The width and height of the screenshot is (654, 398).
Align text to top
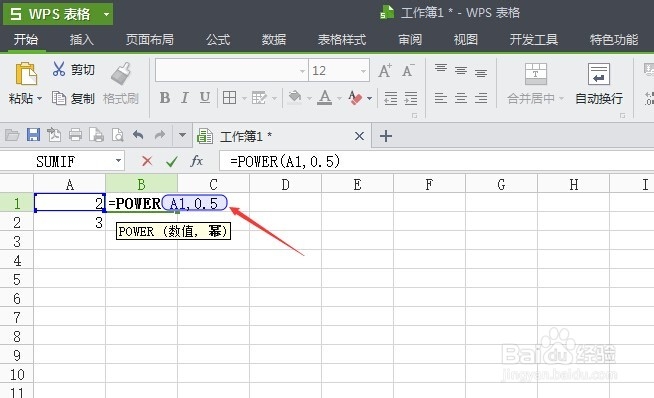(x=441, y=69)
